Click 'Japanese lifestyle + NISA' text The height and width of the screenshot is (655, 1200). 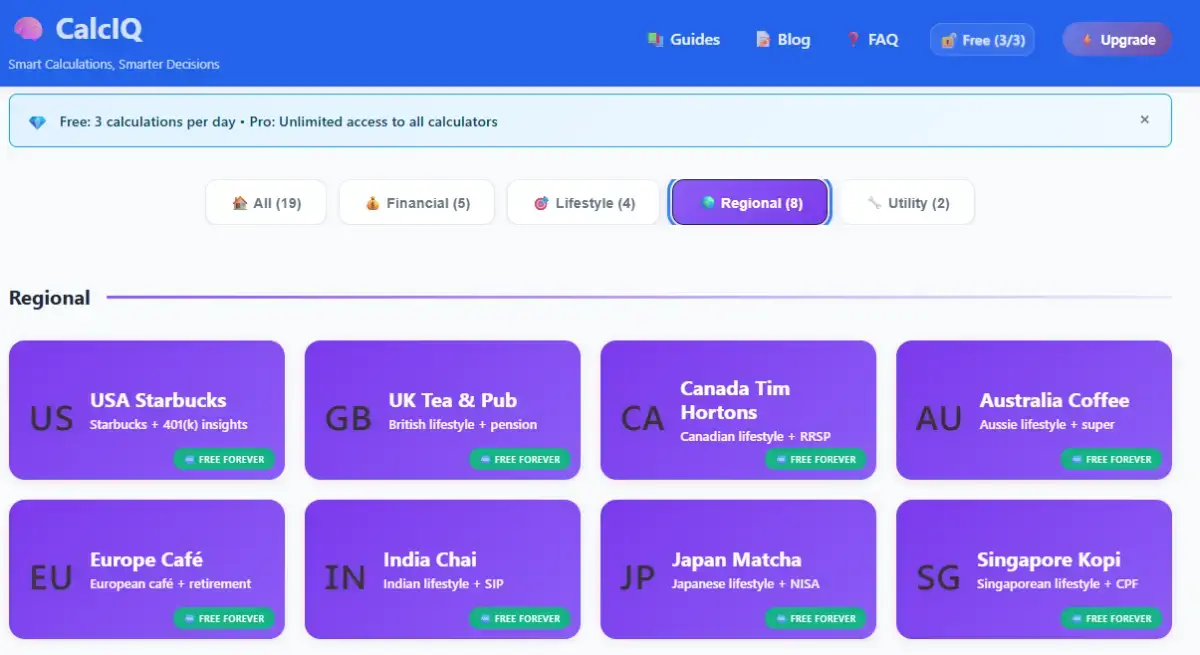pos(745,583)
